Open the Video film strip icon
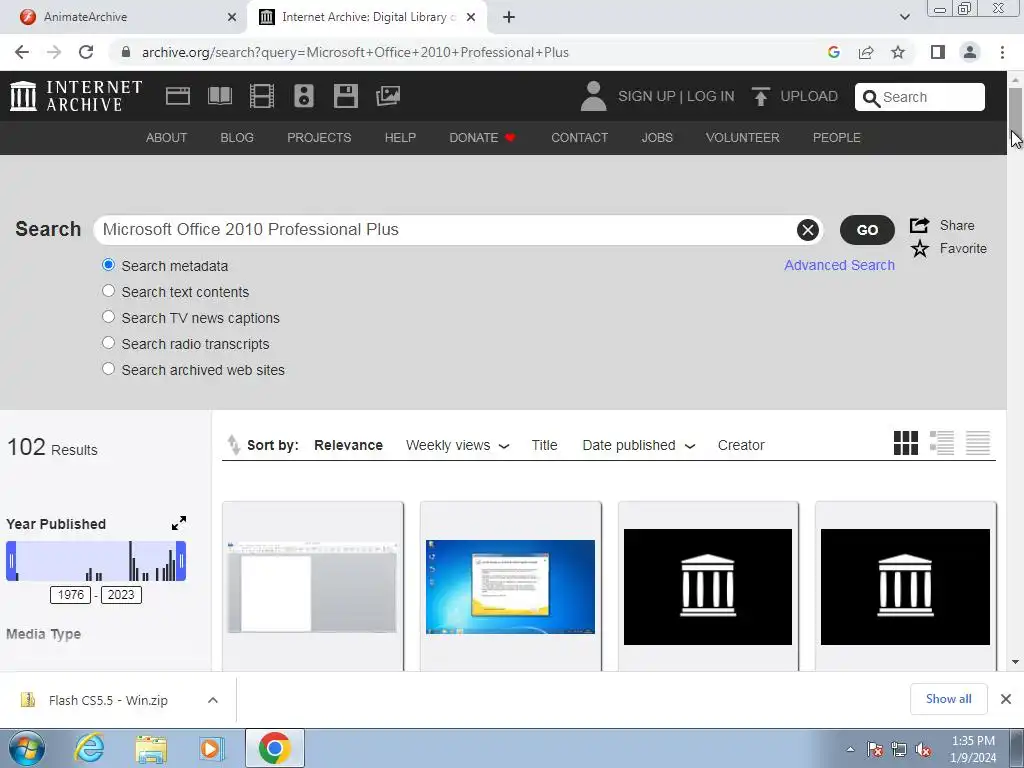 (261, 96)
